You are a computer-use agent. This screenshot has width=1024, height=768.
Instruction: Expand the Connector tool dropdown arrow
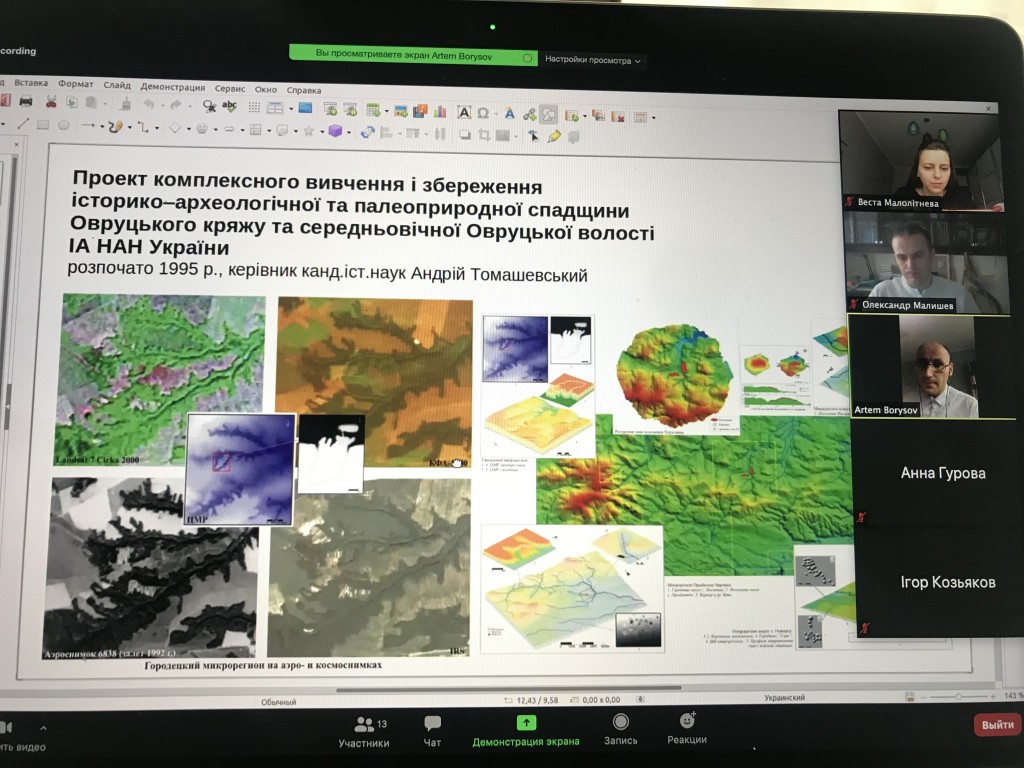pos(157,128)
